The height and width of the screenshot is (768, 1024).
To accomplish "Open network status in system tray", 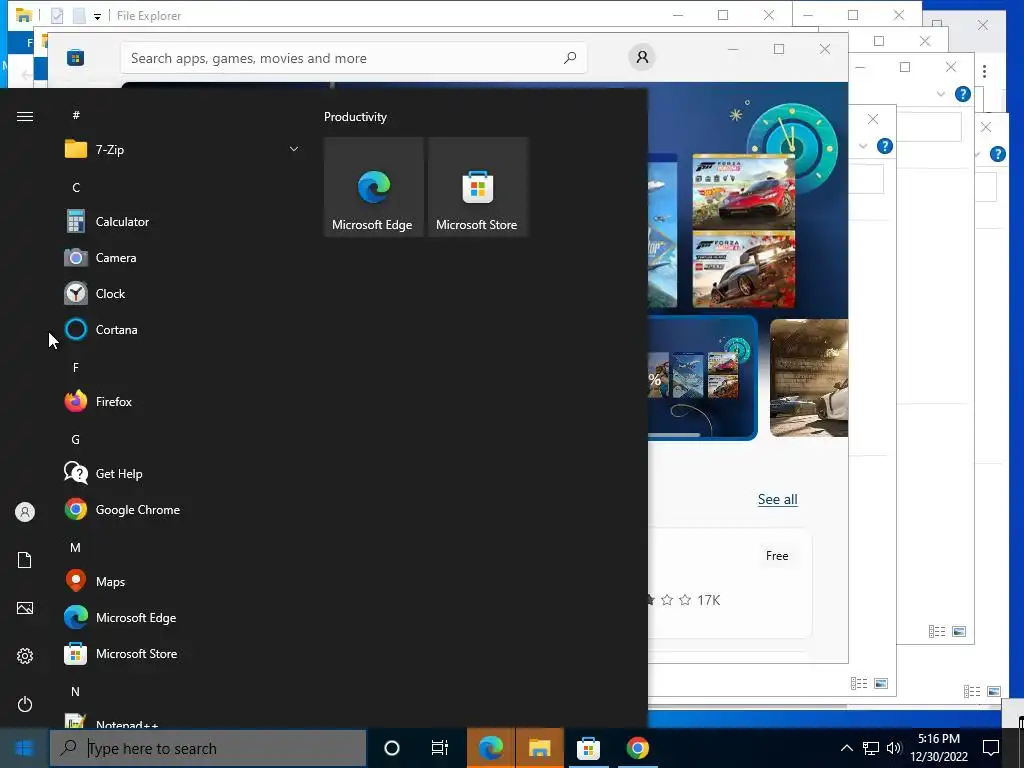I will click(x=871, y=748).
